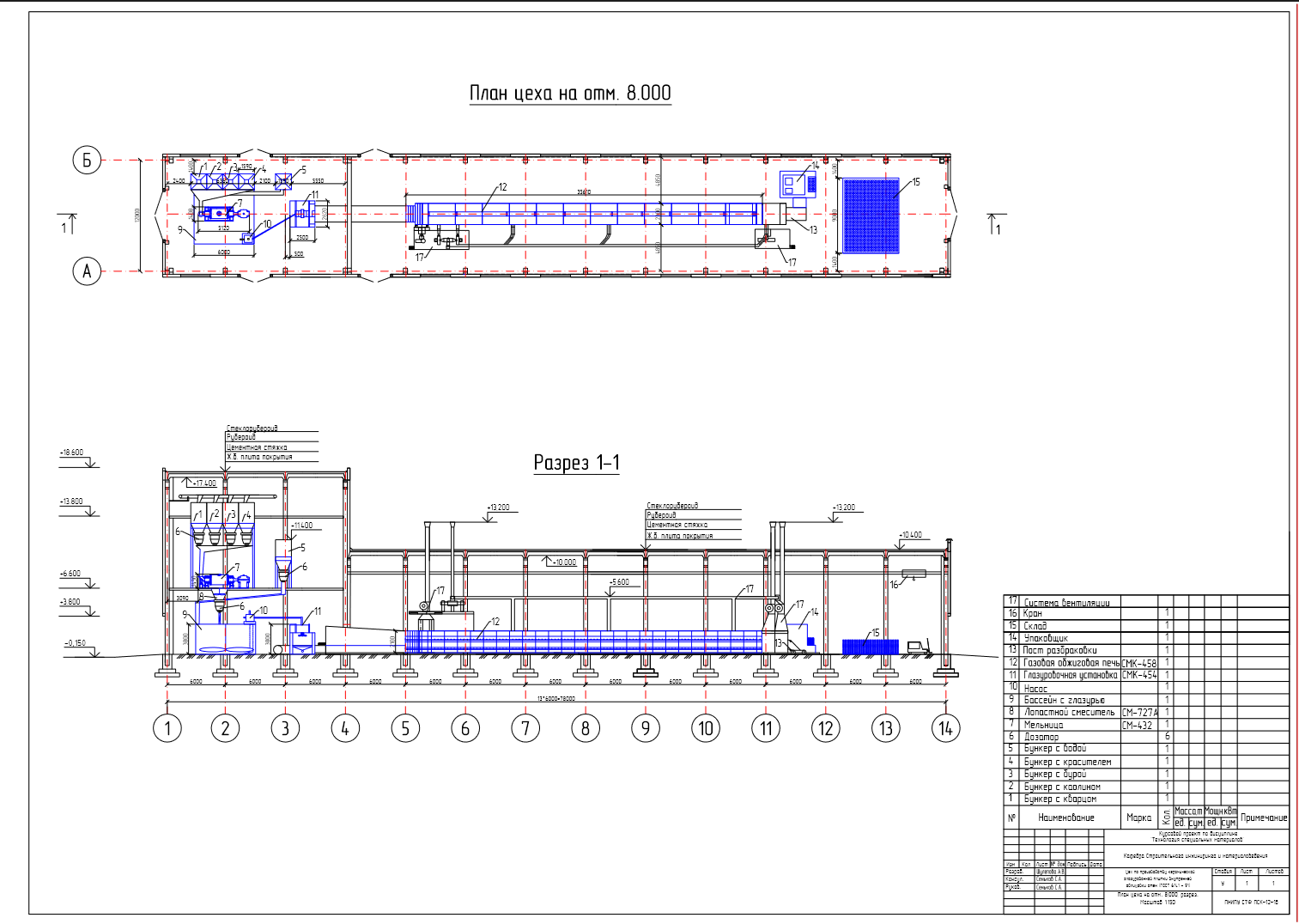The image size is (1299, 924).
Task: Click axis bubble 4 under the section
Action: 345,729
